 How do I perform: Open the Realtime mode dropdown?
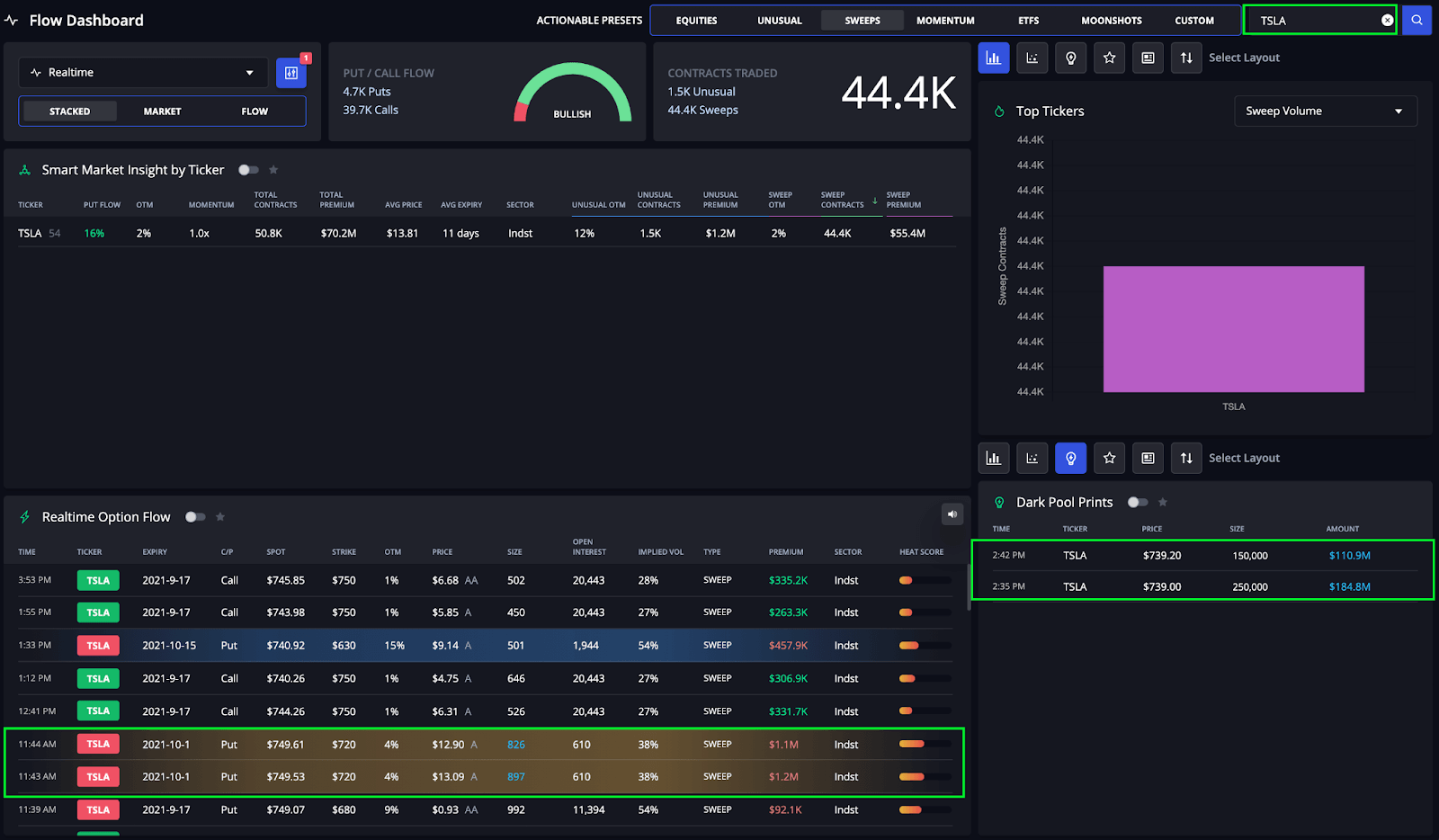pyautogui.click(x=143, y=73)
